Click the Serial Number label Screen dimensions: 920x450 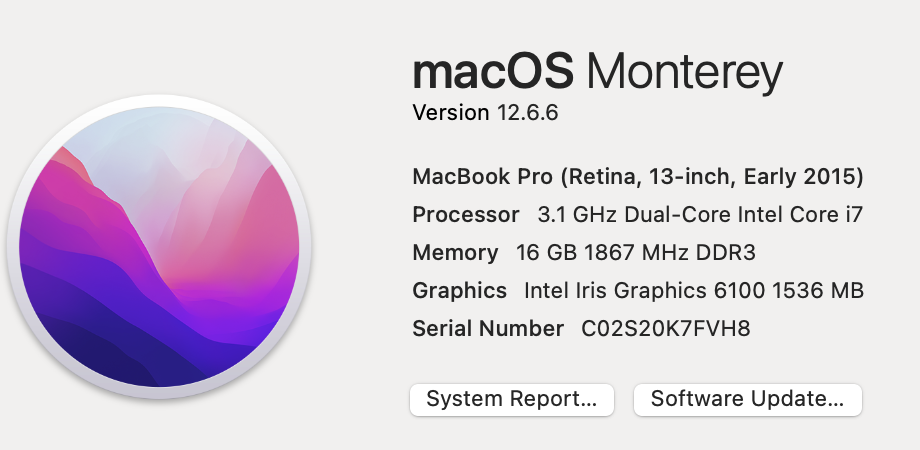pyautogui.click(x=488, y=329)
